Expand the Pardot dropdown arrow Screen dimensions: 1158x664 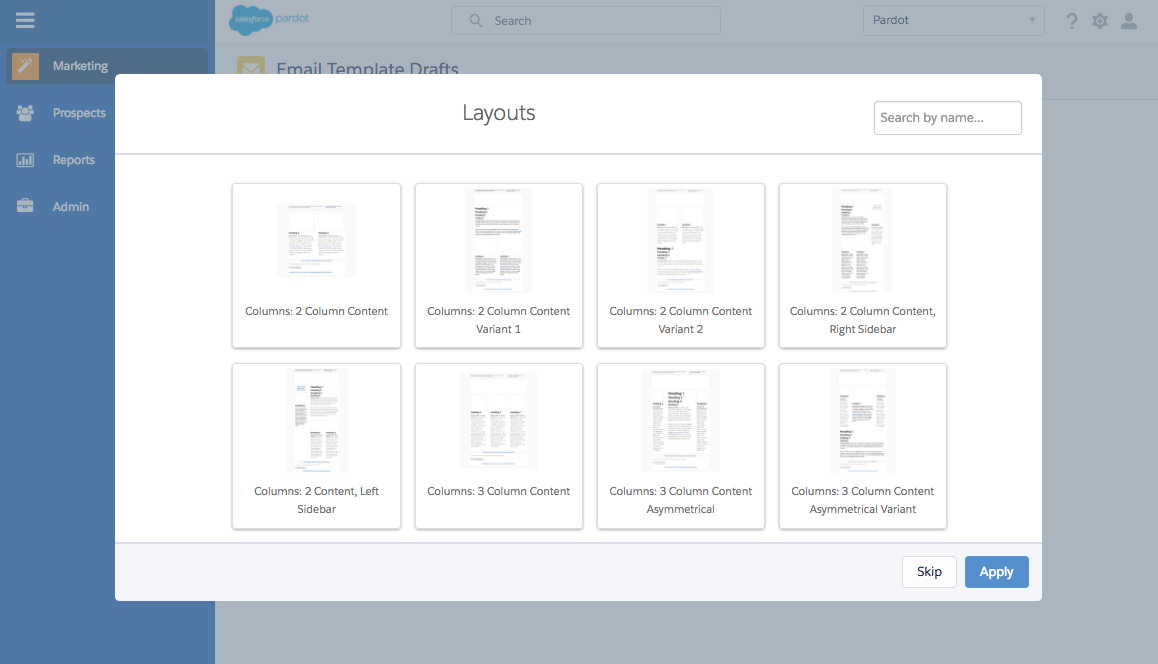click(1034, 20)
